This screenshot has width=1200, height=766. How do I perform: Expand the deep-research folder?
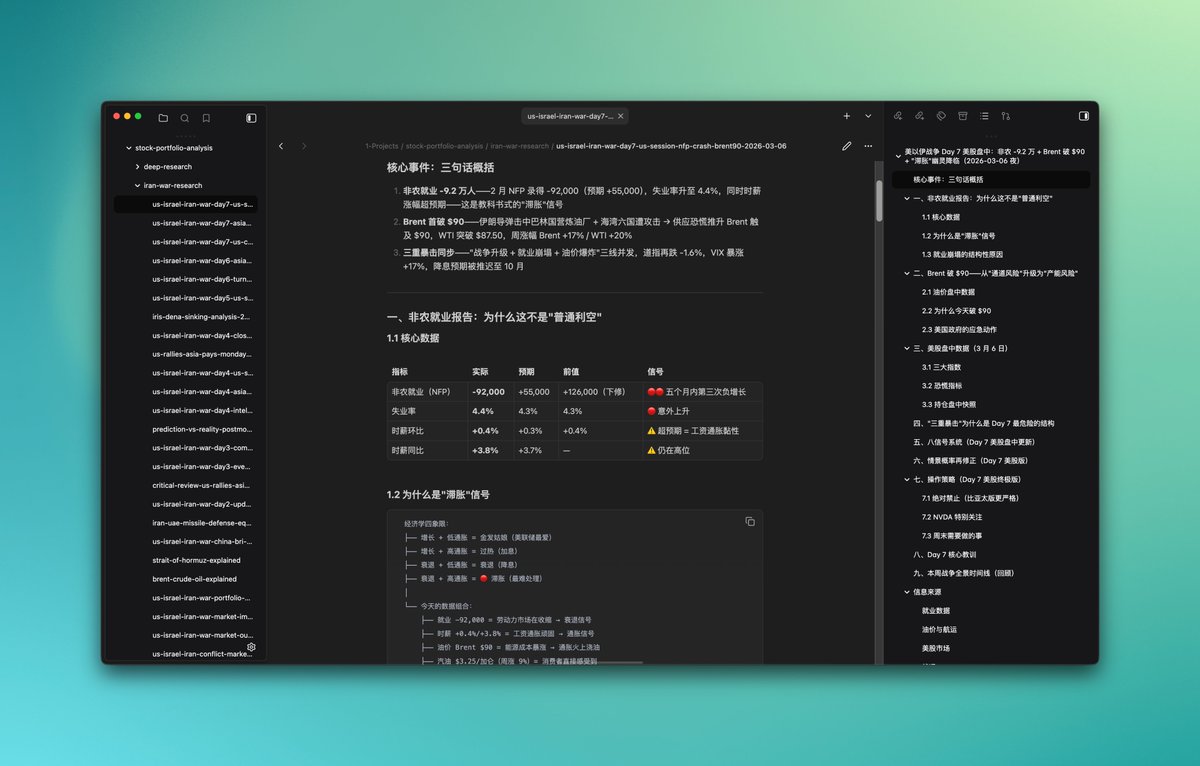pos(137,167)
